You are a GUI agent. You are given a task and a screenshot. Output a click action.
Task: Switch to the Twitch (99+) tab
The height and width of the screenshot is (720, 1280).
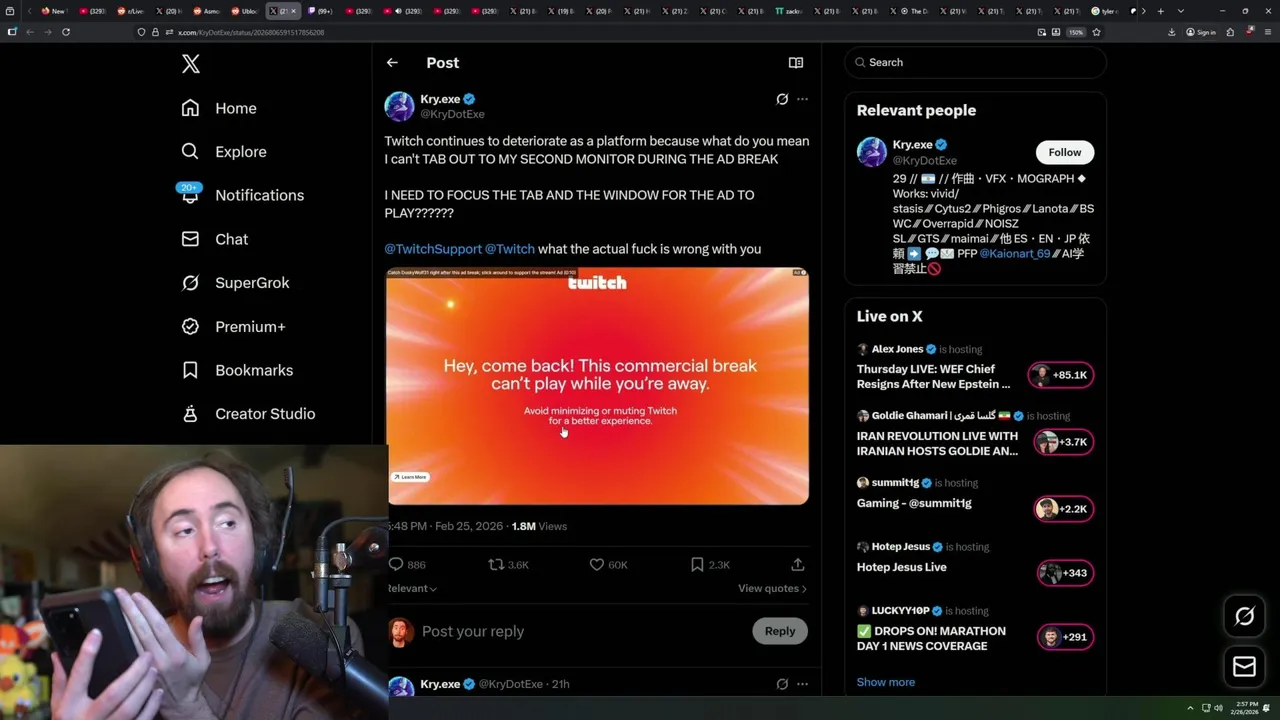[322, 11]
